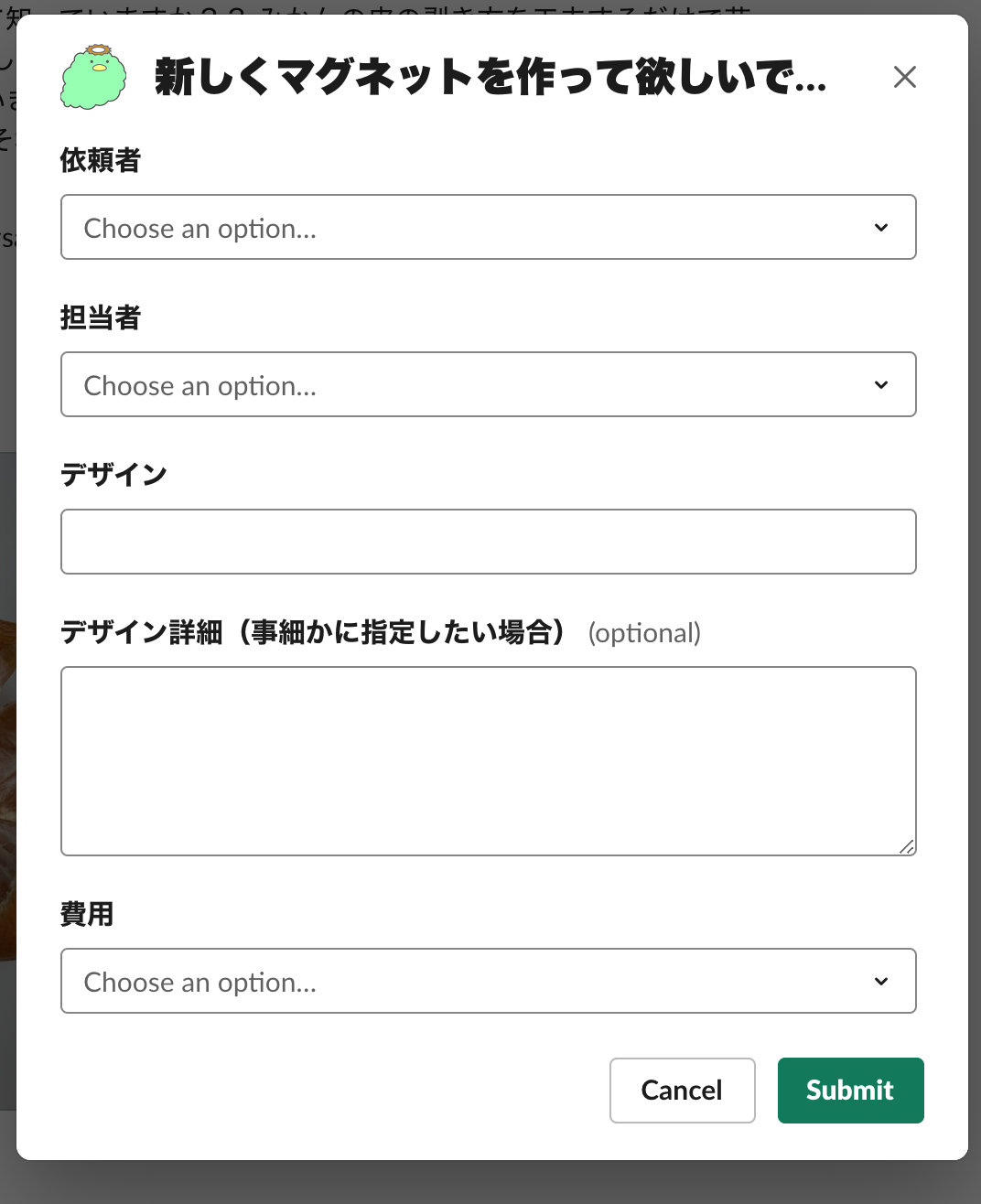Viewport: 981px width, 1204px height.
Task: Click the resize grip on the textarea
Action: click(x=907, y=846)
